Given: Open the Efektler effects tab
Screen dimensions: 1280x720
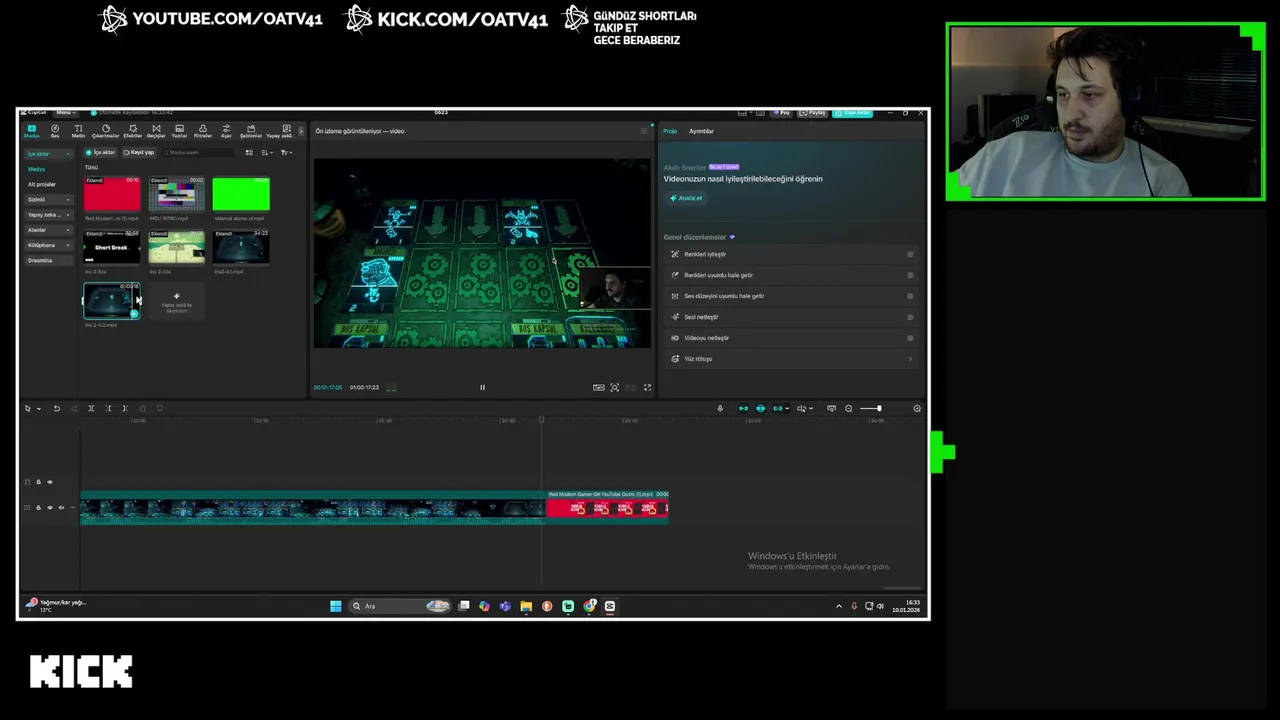Looking at the screenshot, I should (133, 130).
